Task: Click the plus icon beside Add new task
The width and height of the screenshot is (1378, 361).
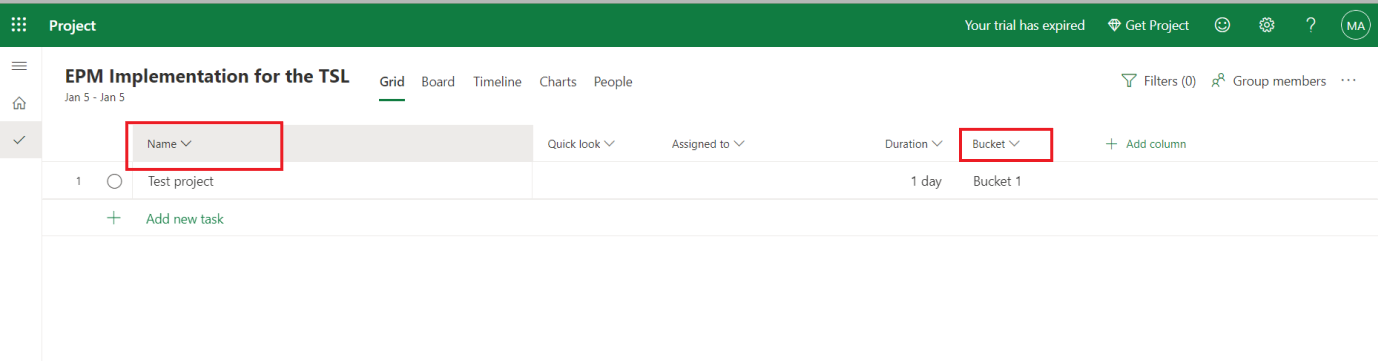Action: [114, 218]
